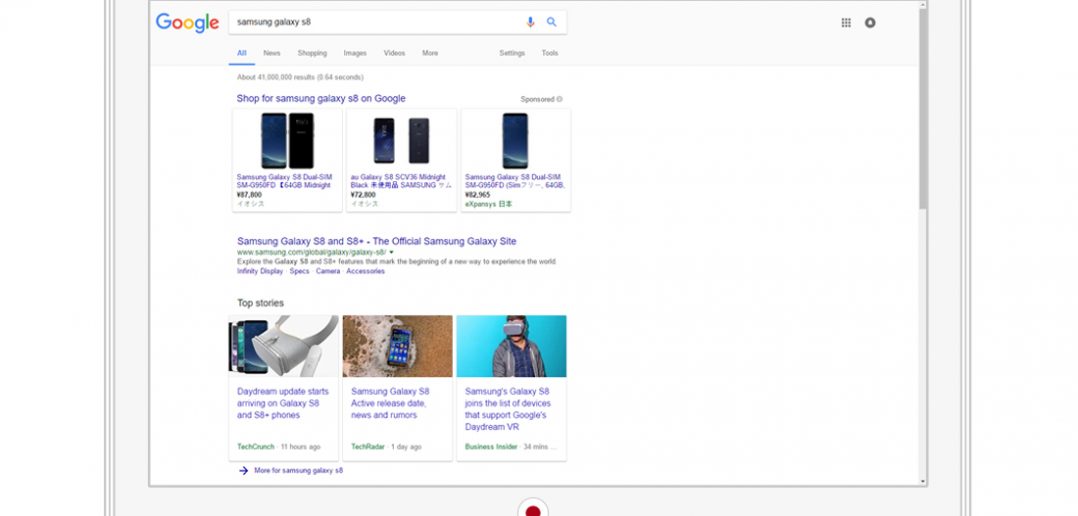Open ¥82,965 Galaxy S8 product image

[x=515, y=141]
